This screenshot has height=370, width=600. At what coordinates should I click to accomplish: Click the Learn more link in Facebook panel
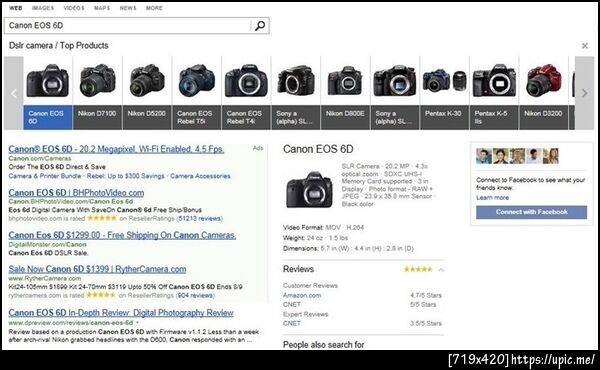(492, 198)
